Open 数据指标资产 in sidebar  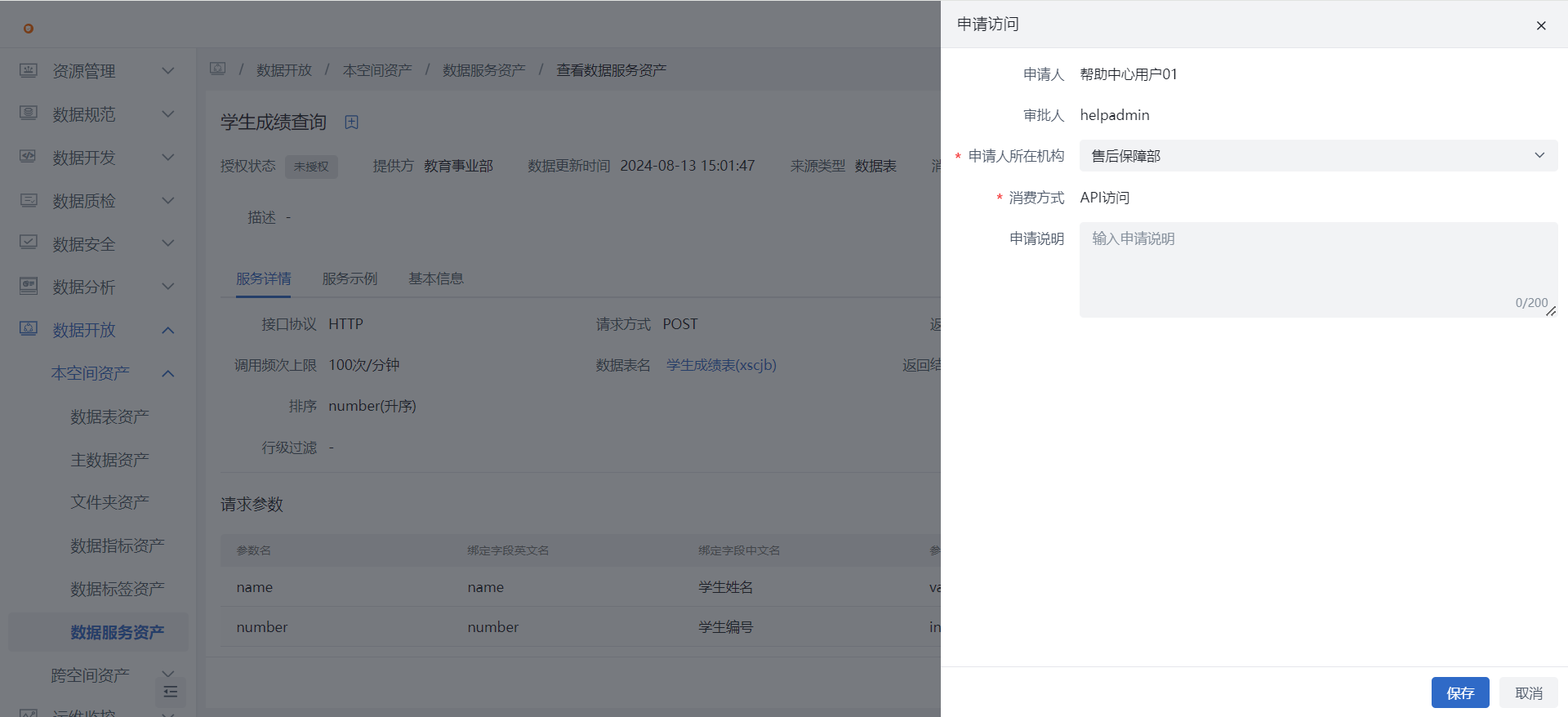pos(118,546)
